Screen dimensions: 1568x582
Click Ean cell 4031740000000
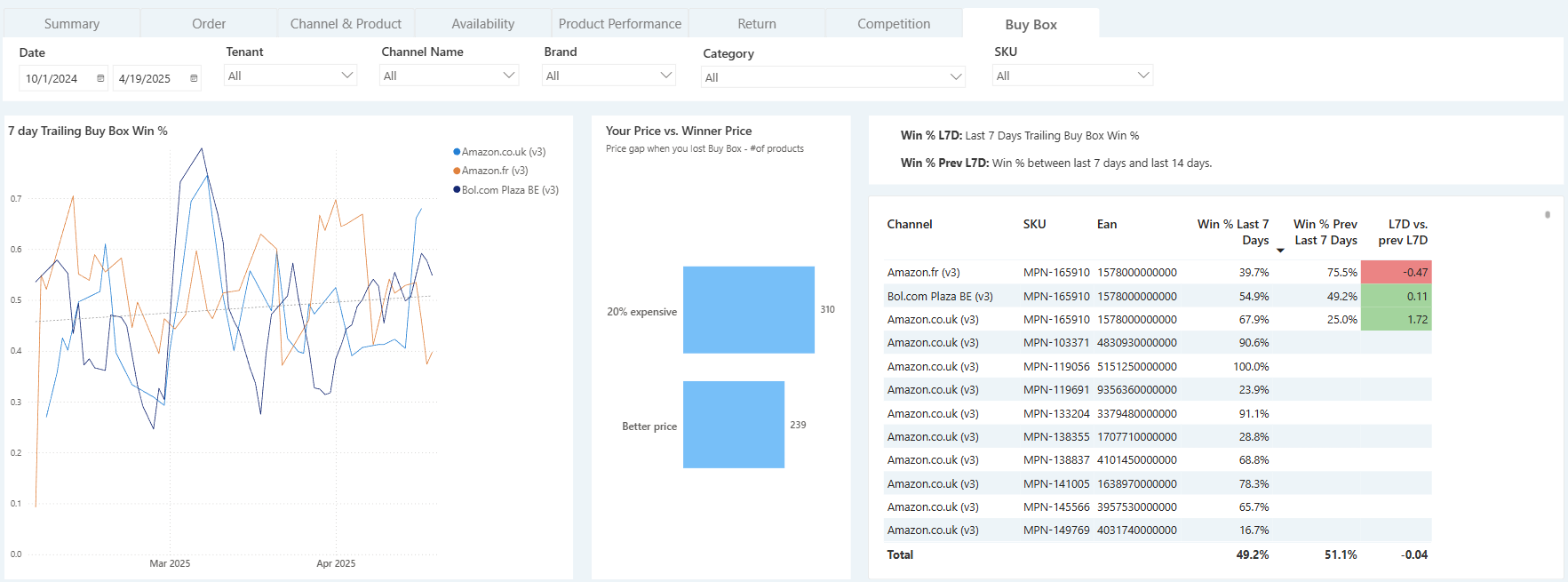(x=1137, y=530)
